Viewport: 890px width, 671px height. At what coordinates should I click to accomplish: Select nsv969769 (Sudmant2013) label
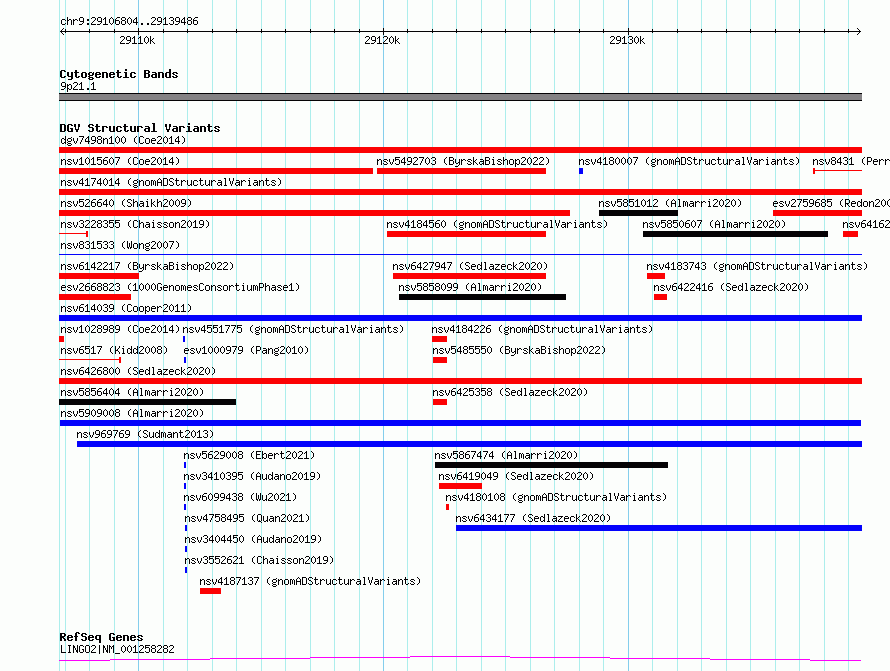coord(145,434)
